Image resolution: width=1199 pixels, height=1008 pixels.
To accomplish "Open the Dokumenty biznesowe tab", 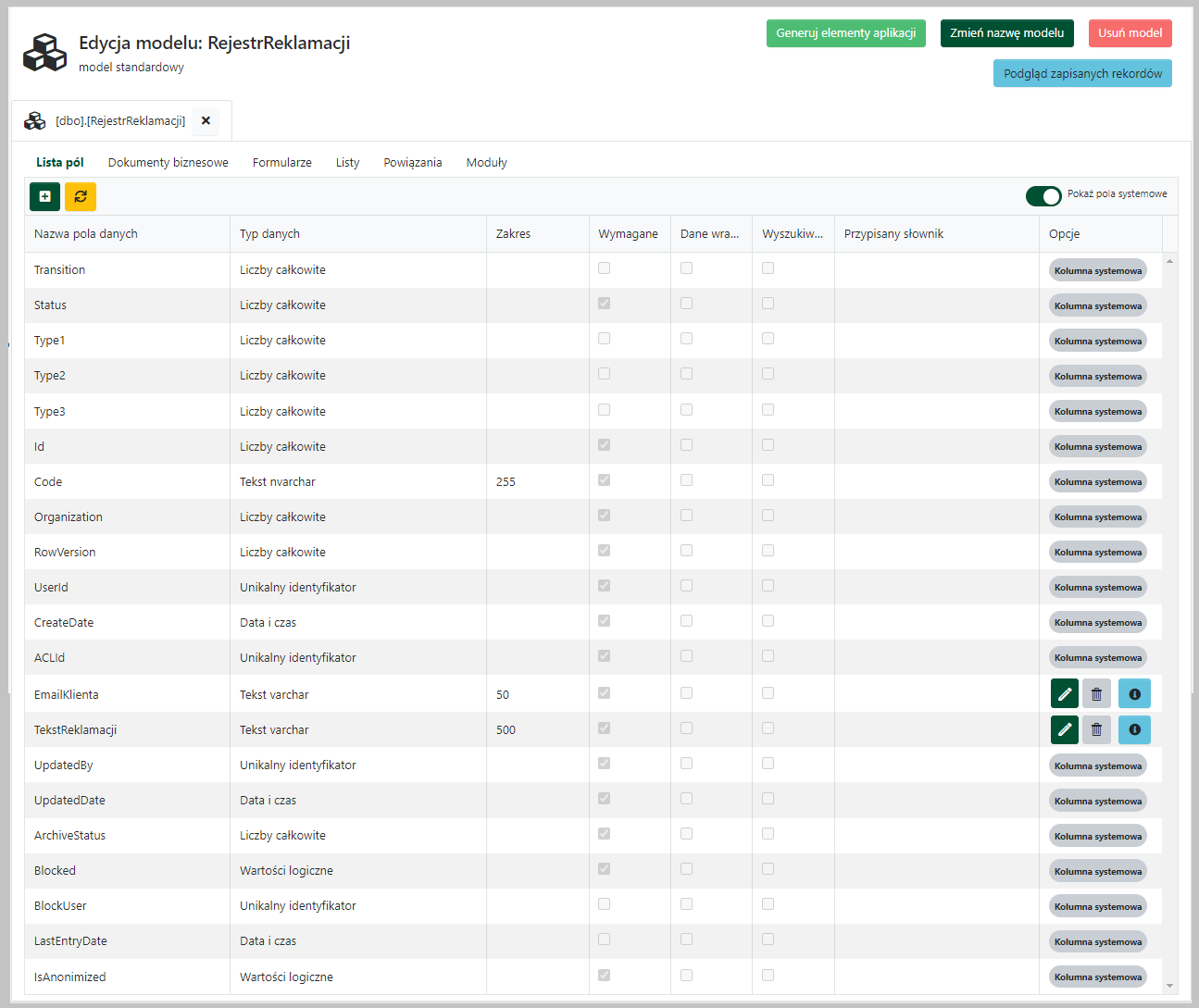I will click(x=168, y=162).
